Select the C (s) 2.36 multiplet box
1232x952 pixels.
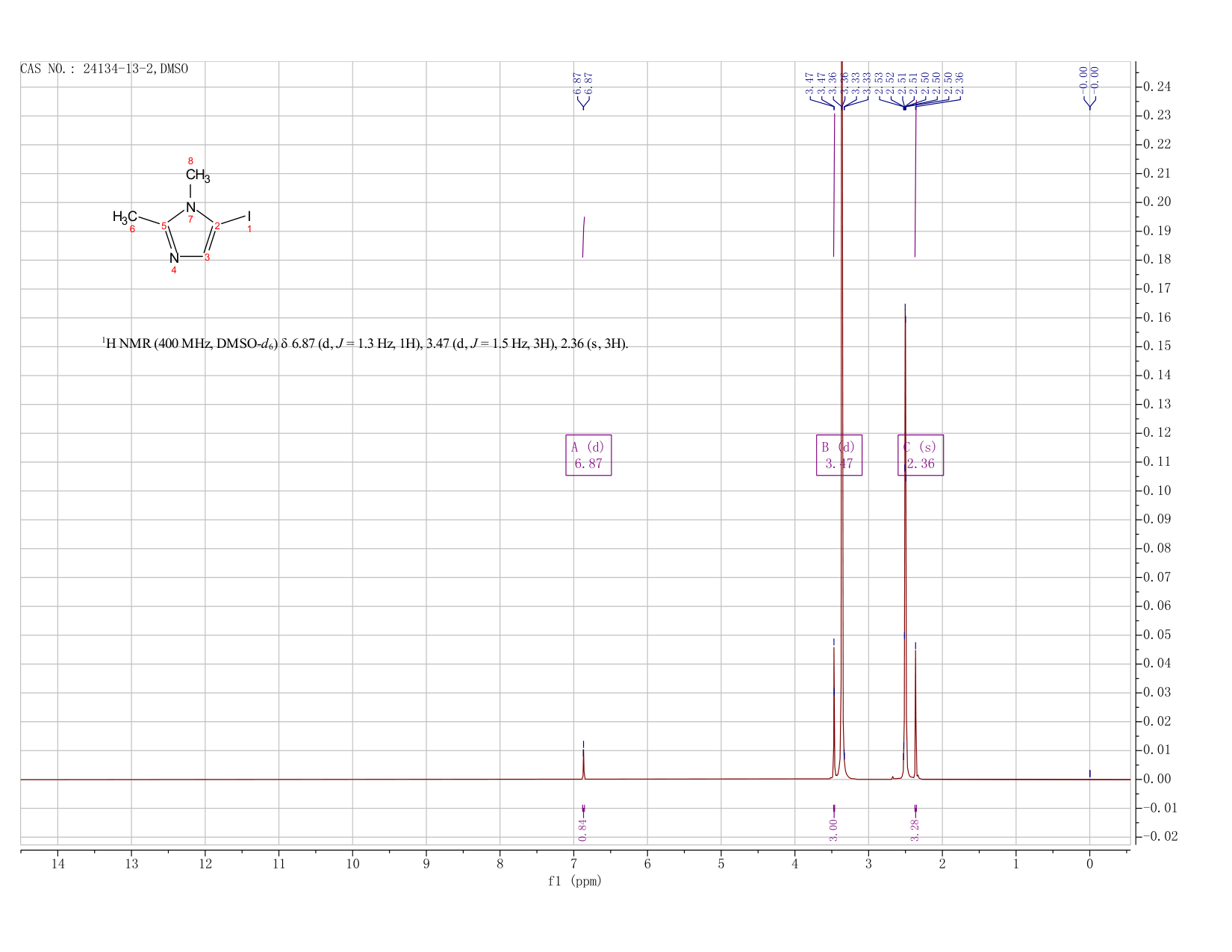pos(921,455)
